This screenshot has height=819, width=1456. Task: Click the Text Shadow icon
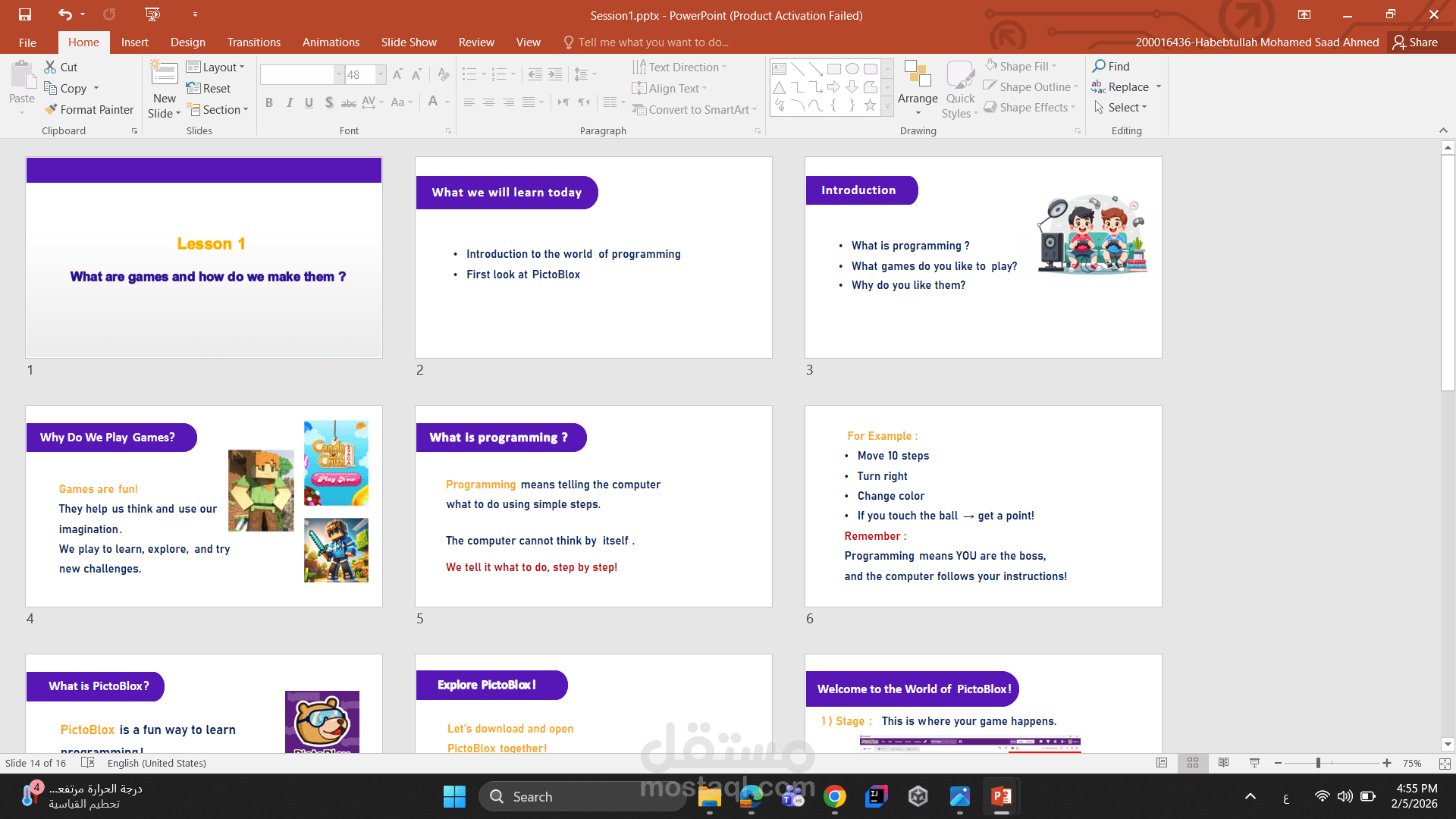329,102
